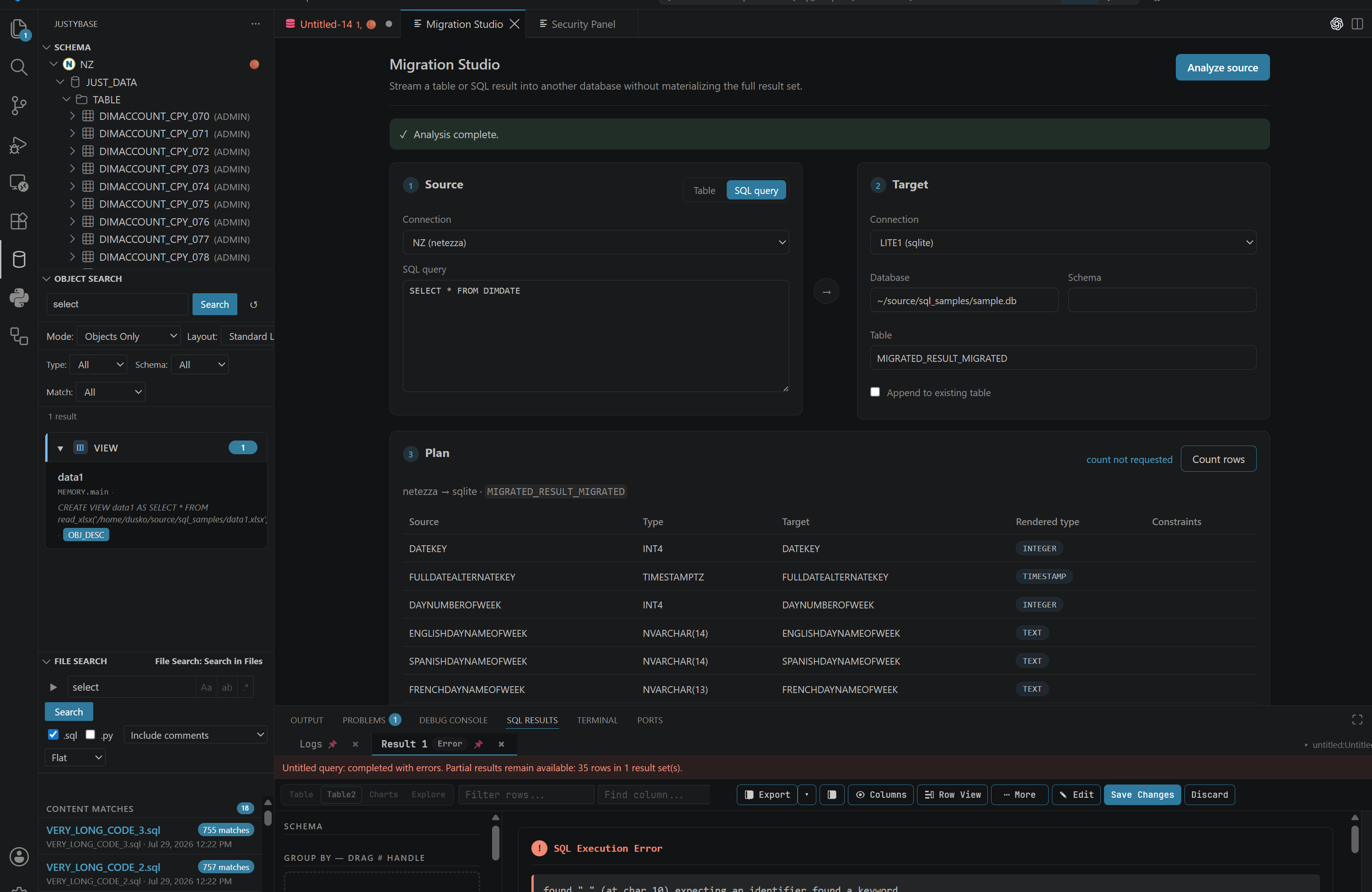Close the Migration Studio tab
1372x892 pixels.
click(514, 24)
